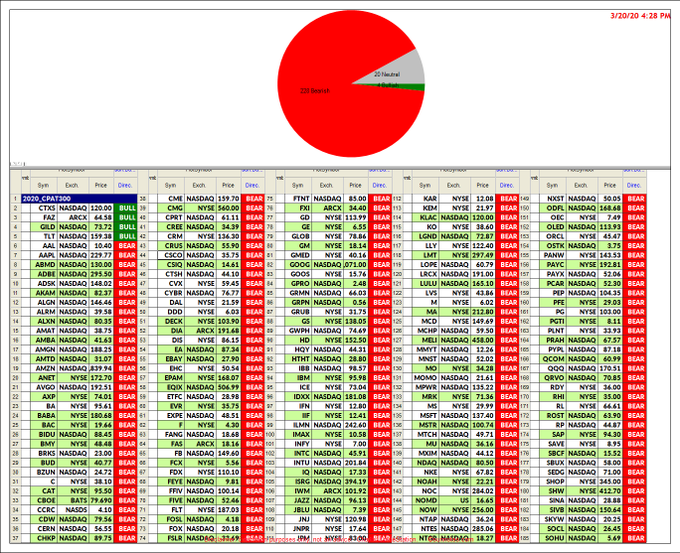This screenshot has width=680, height=553.
Task: Click the LULU symbol cell
Action: [x=425, y=284]
